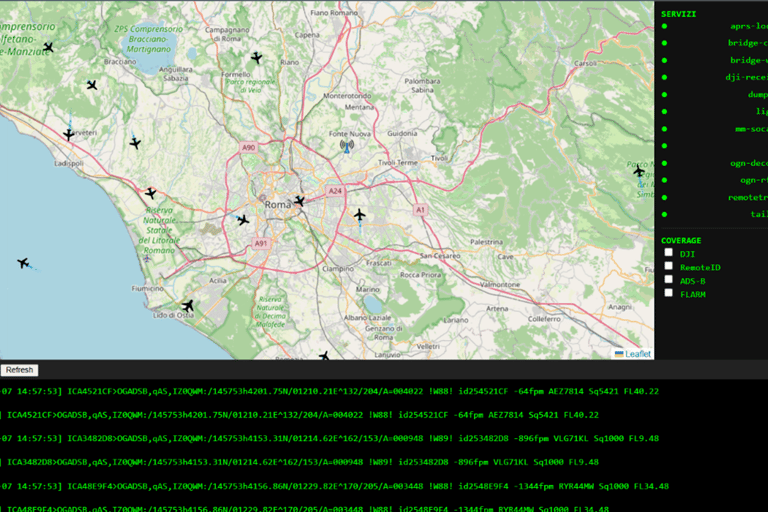This screenshot has height=512, width=768.
Task: Enable the ADS-B coverage checkbox
Action: (669, 279)
